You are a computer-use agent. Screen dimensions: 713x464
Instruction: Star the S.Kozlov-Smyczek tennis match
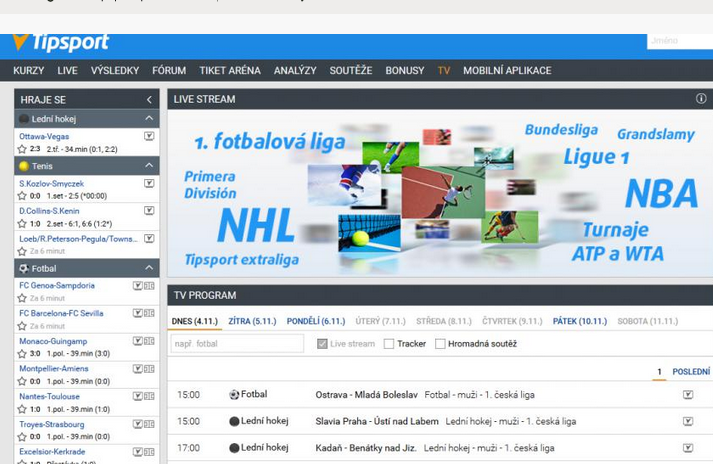pos(22,196)
